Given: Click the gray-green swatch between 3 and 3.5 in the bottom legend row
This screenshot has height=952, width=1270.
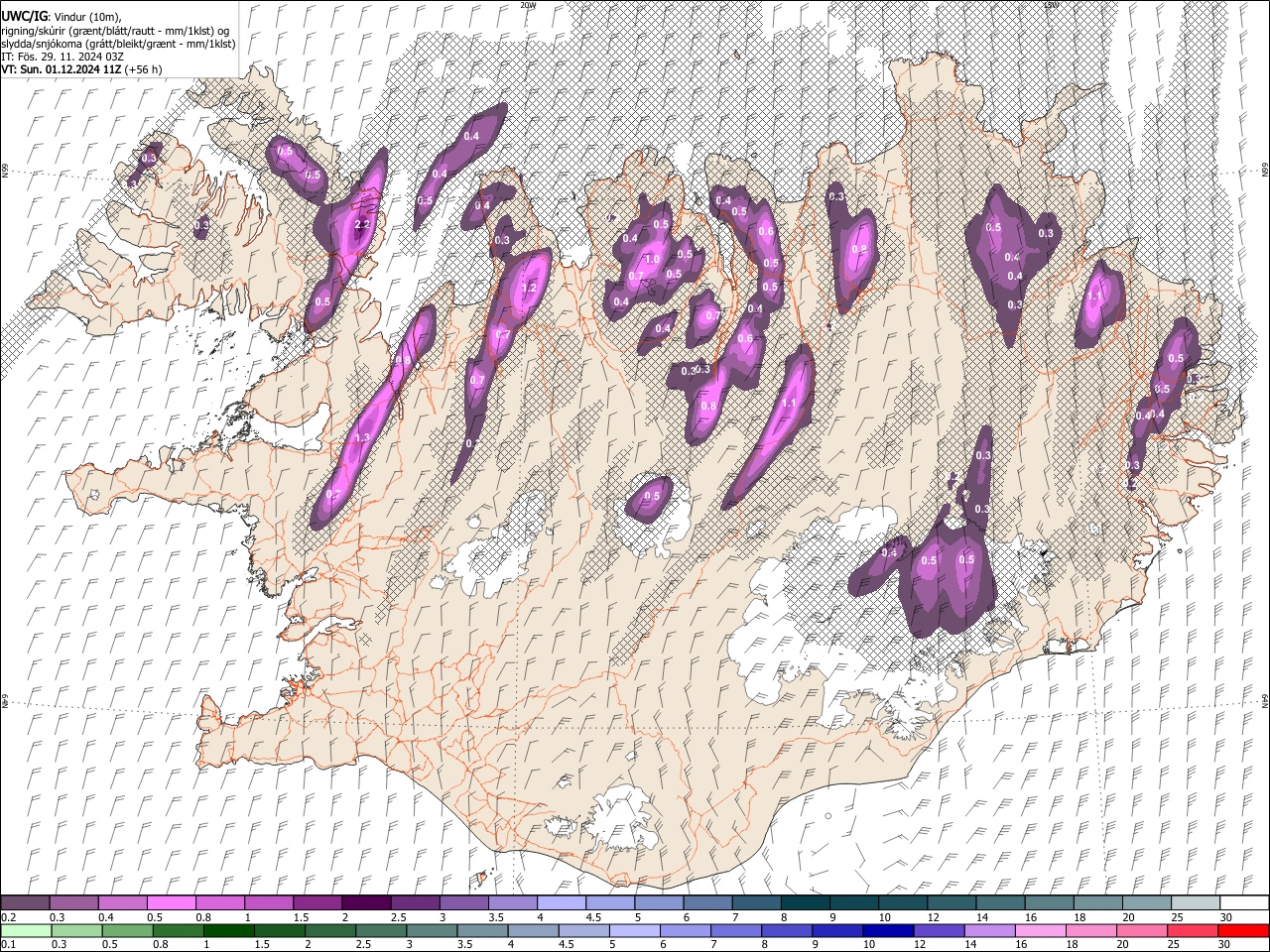Looking at the screenshot, I should [x=432, y=930].
